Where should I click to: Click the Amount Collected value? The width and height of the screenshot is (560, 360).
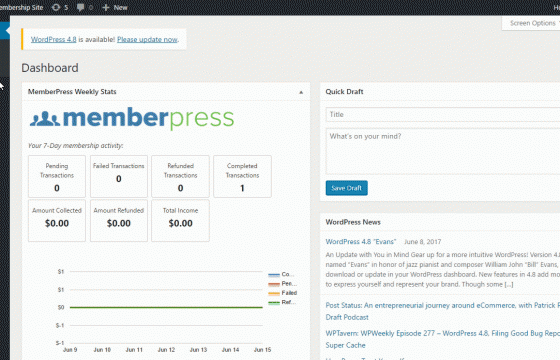coord(57,224)
